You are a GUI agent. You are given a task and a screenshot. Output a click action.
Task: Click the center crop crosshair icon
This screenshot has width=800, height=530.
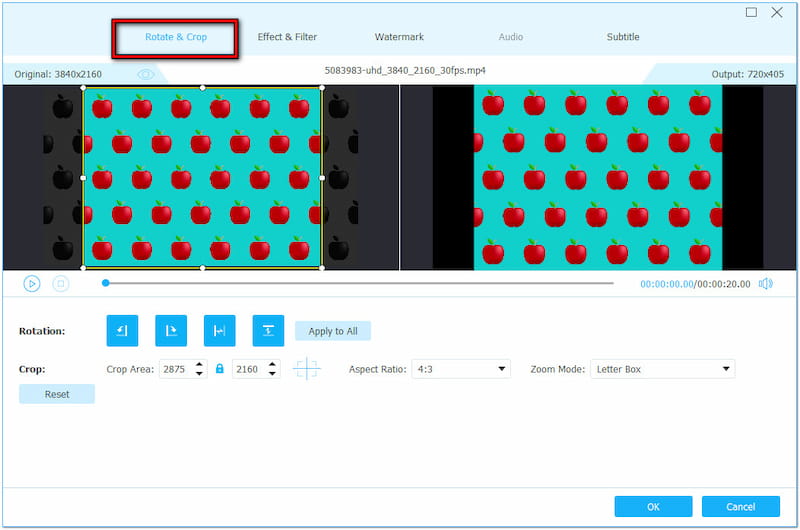point(306,369)
